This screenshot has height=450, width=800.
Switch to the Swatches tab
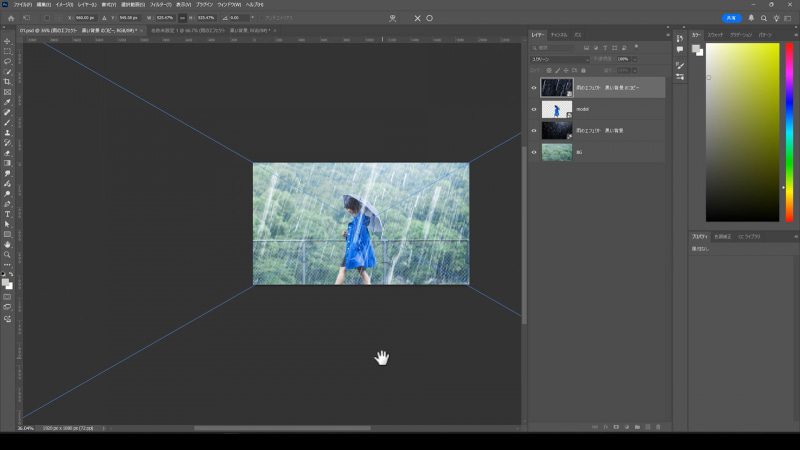click(x=715, y=35)
